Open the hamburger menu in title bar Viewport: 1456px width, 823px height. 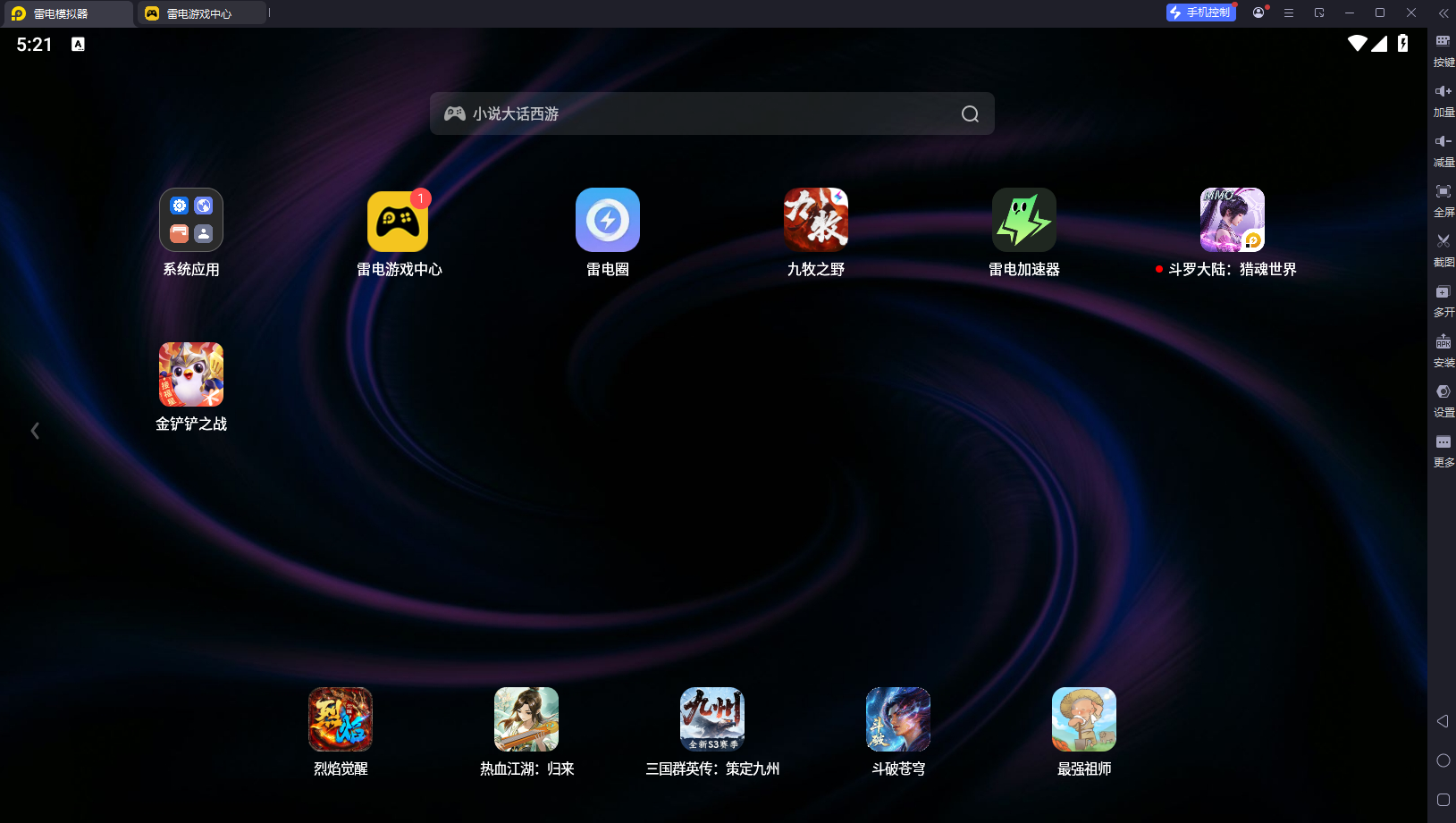click(x=1289, y=13)
